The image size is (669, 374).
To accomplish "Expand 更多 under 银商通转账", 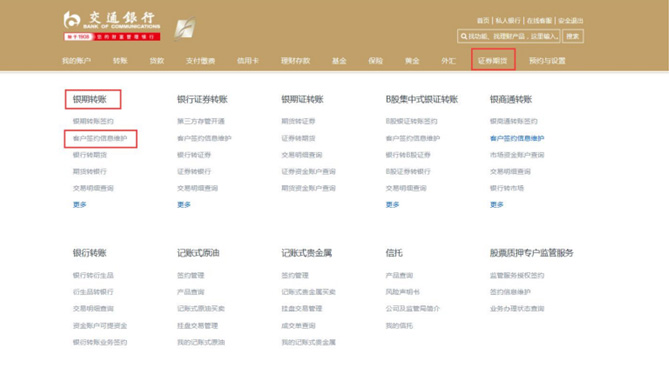I will click(x=497, y=205).
